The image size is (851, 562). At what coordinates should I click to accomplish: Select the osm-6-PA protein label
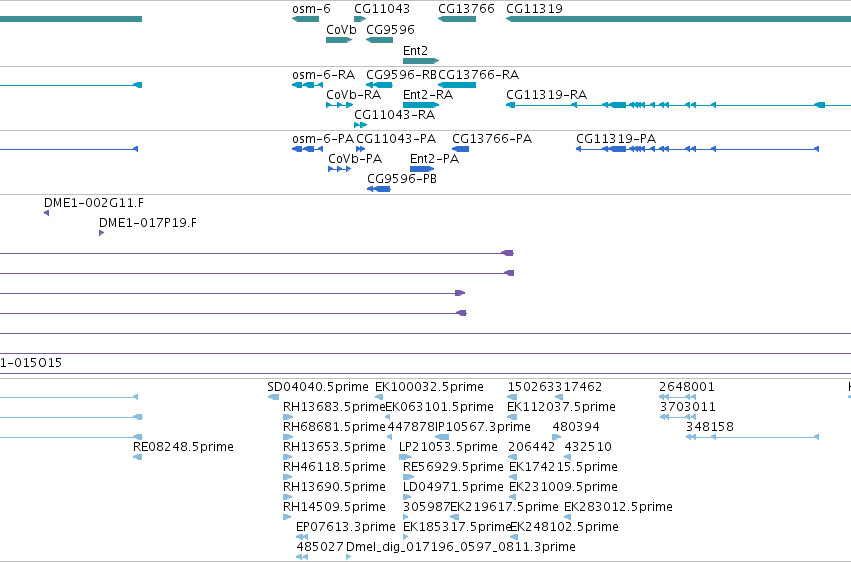pyautogui.click(x=323, y=138)
